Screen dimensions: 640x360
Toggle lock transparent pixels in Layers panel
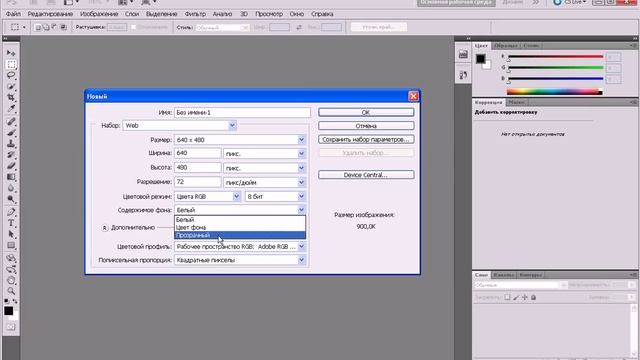(x=507, y=297)
